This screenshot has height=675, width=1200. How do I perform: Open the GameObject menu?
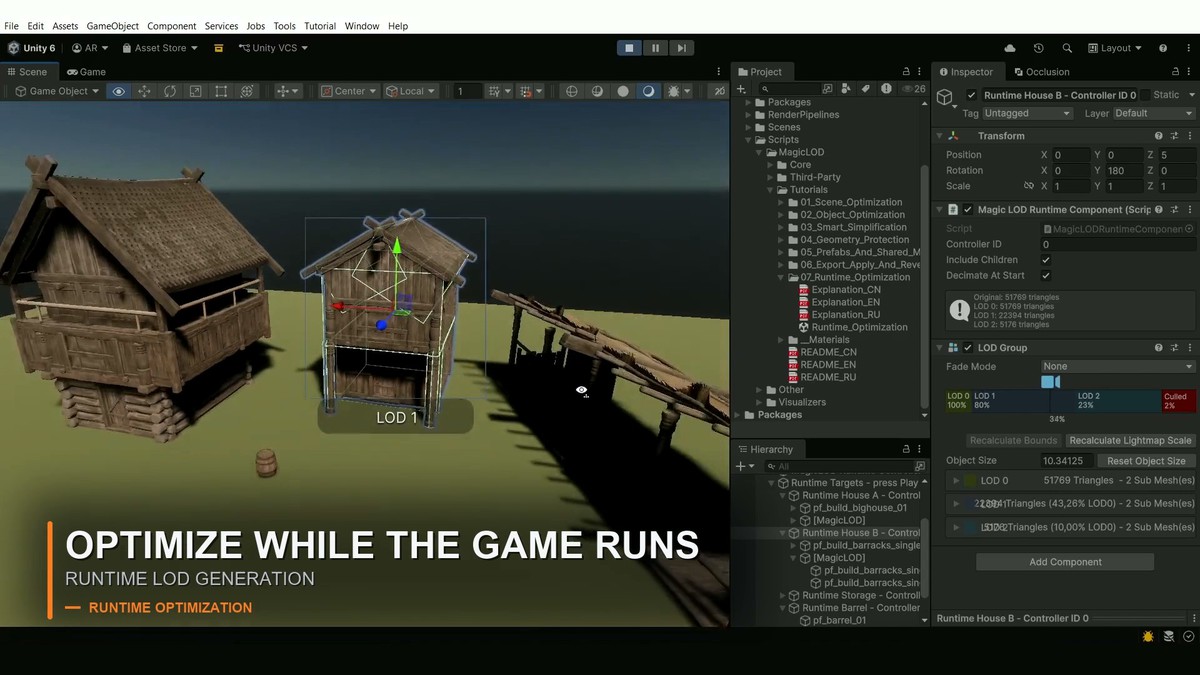(112, 26)
